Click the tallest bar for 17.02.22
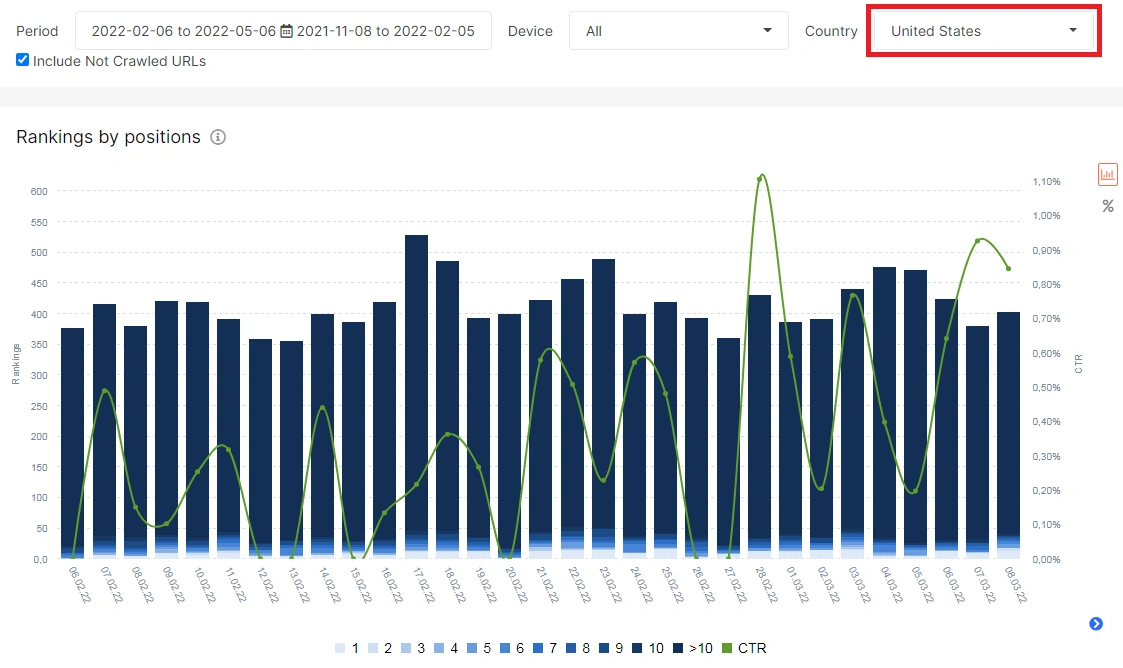Image resolution: width=1123 pixels, height=668 pixels. (416, 390)
